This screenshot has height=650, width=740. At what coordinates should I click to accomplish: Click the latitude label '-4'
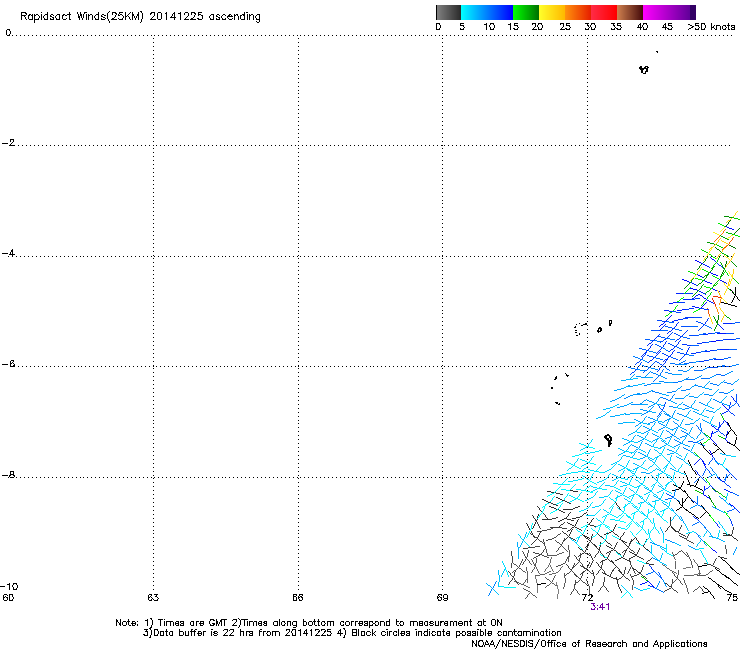pyautogui.click(x=8, y=253)
